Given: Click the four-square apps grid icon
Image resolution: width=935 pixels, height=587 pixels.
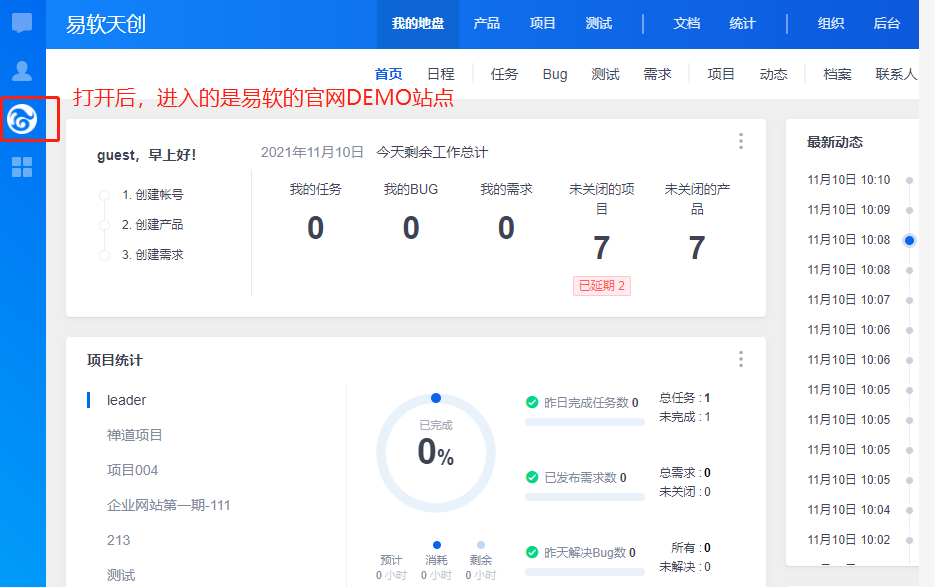Looking at the screenshot, I should (x=22, y=167).
